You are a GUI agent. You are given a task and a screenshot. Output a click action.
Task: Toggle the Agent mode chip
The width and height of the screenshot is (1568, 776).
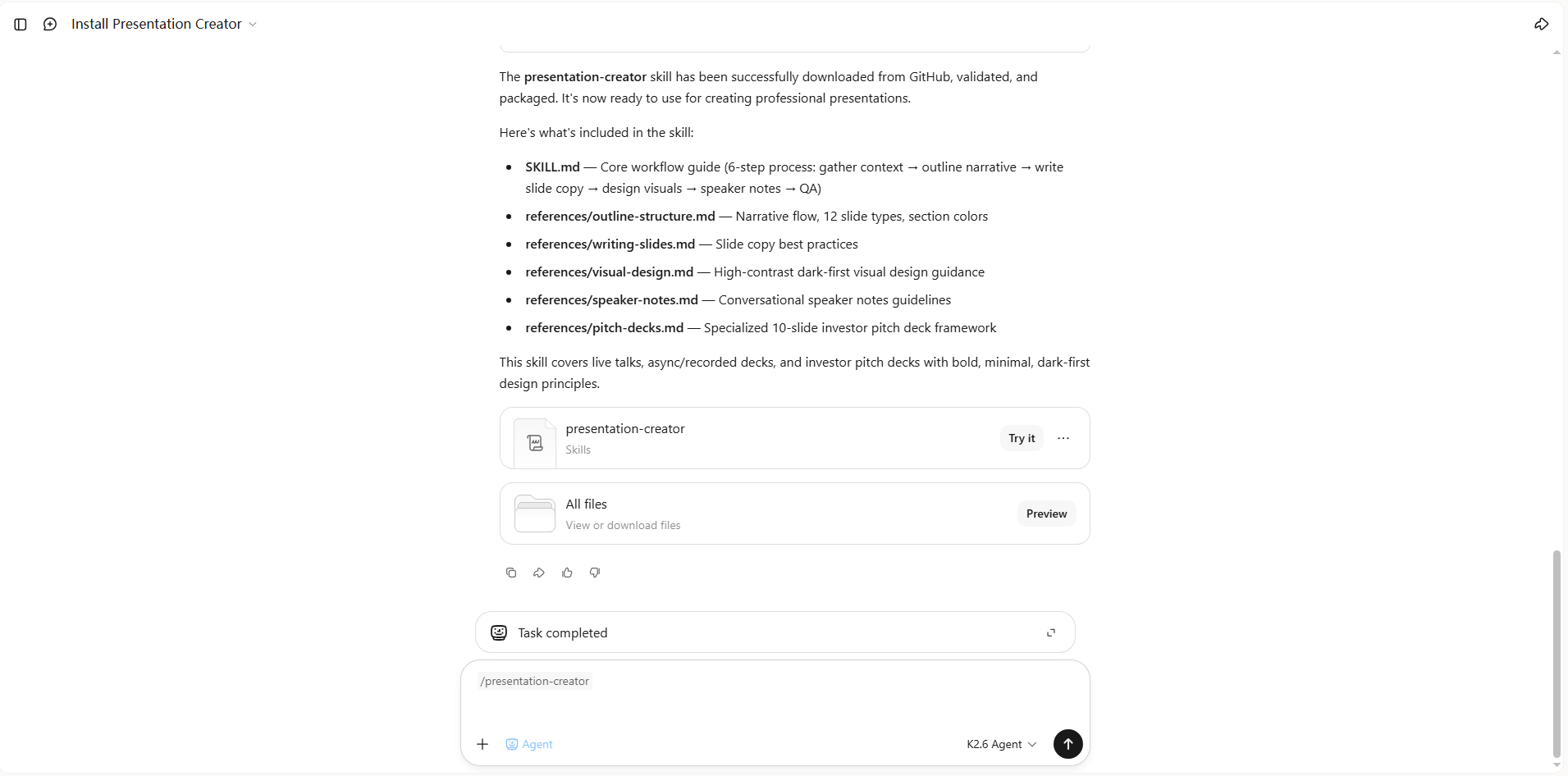pos(529,744)
